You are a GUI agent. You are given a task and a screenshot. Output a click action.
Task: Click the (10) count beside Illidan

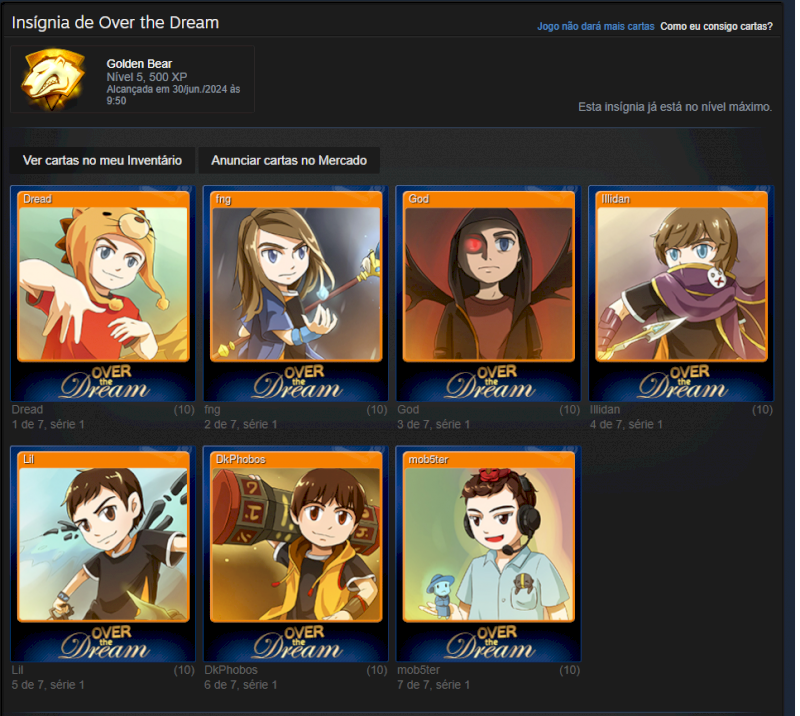point(762,409)
